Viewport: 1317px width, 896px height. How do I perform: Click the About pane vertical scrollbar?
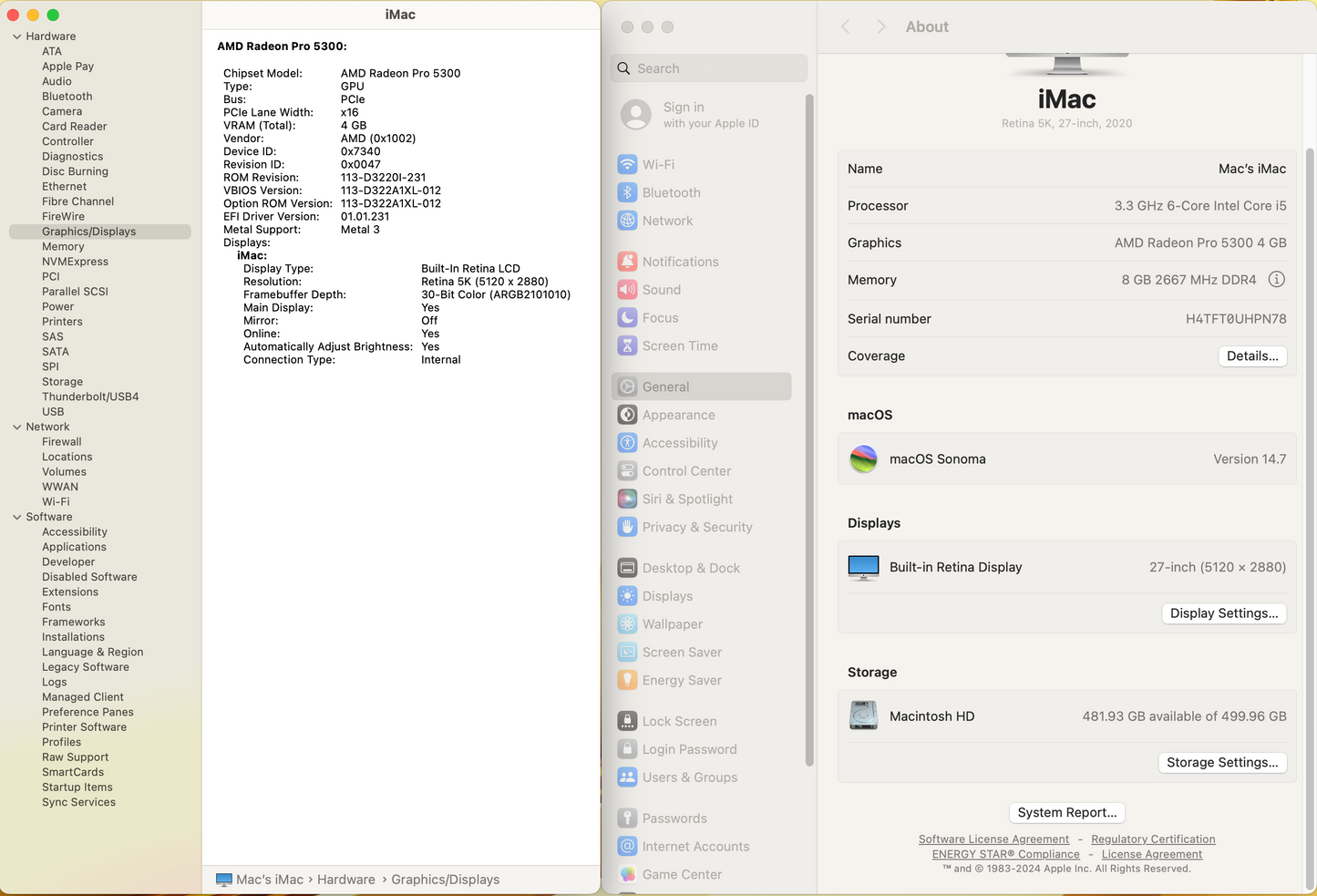pyautogui.click(x=1310, y=456)
